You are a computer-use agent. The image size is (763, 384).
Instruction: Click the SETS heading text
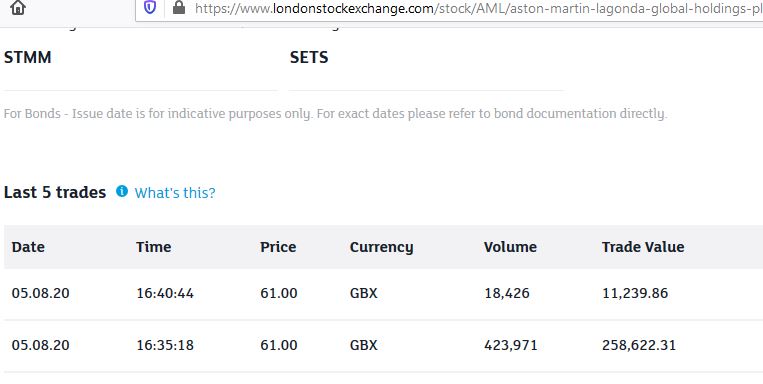(x=309, y=57)
